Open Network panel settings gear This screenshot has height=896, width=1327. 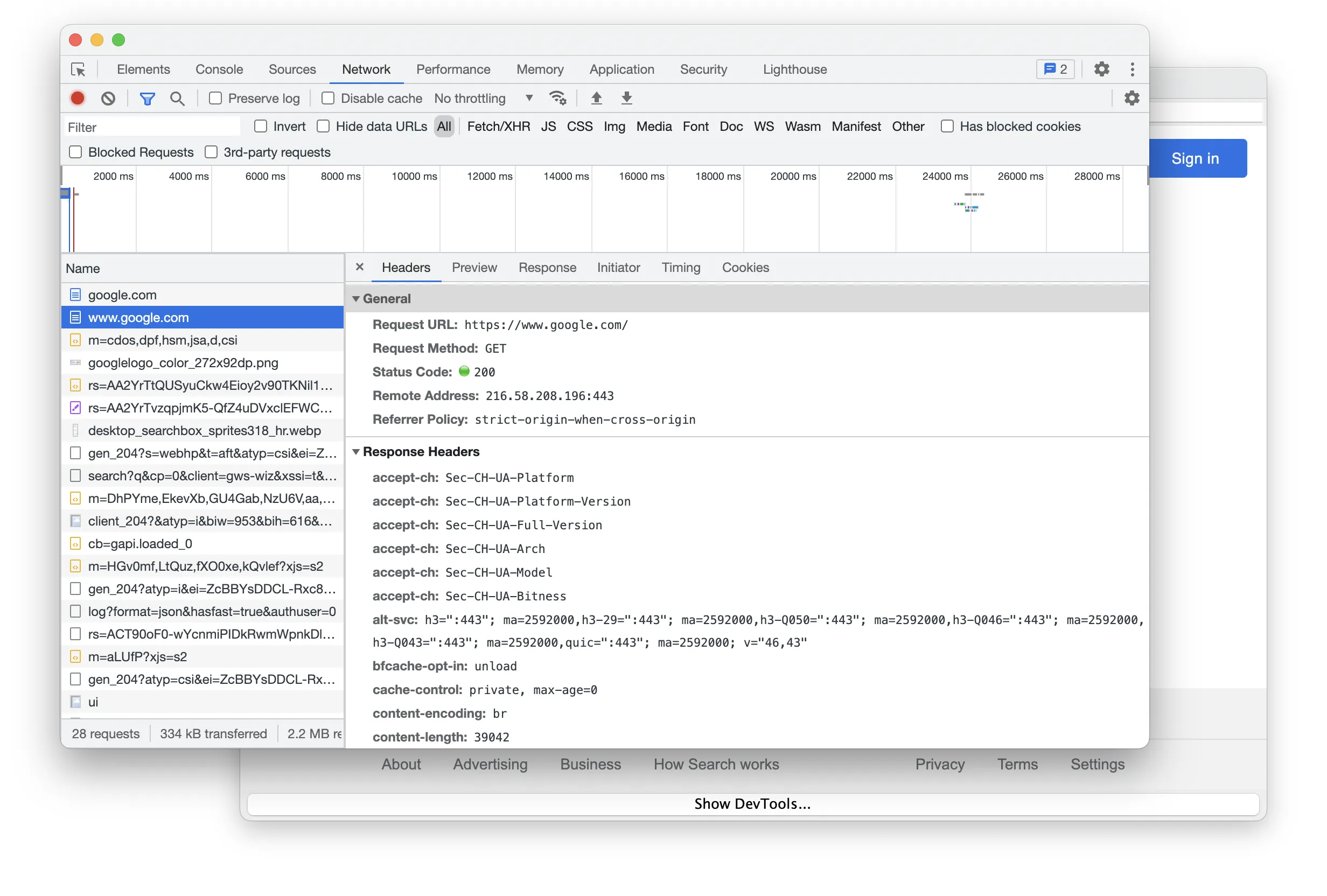pos(1131,98)
